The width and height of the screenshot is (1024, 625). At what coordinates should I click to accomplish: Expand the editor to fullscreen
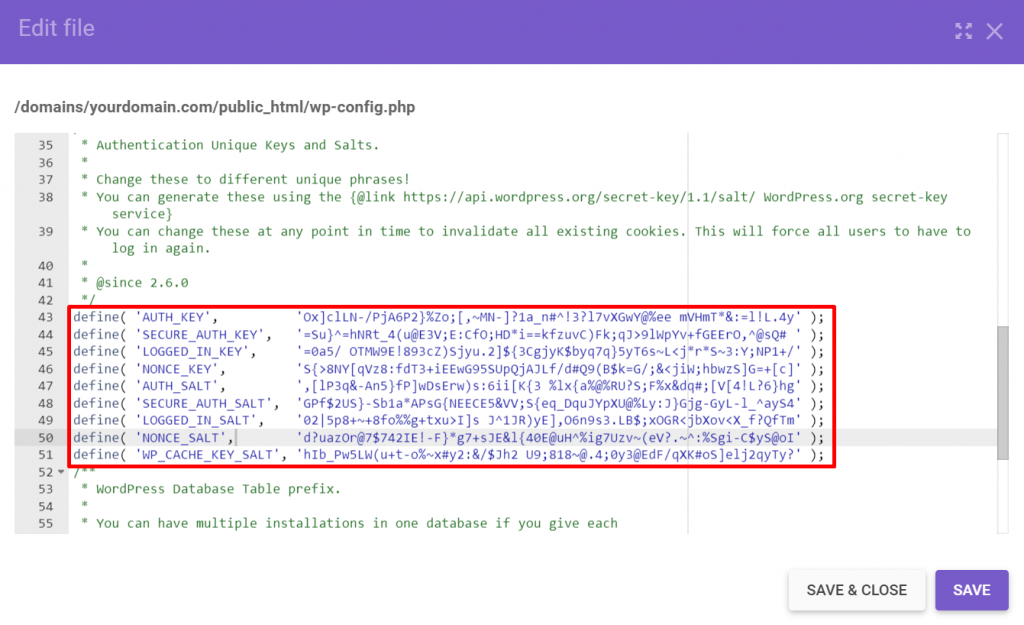coord(963,31)
